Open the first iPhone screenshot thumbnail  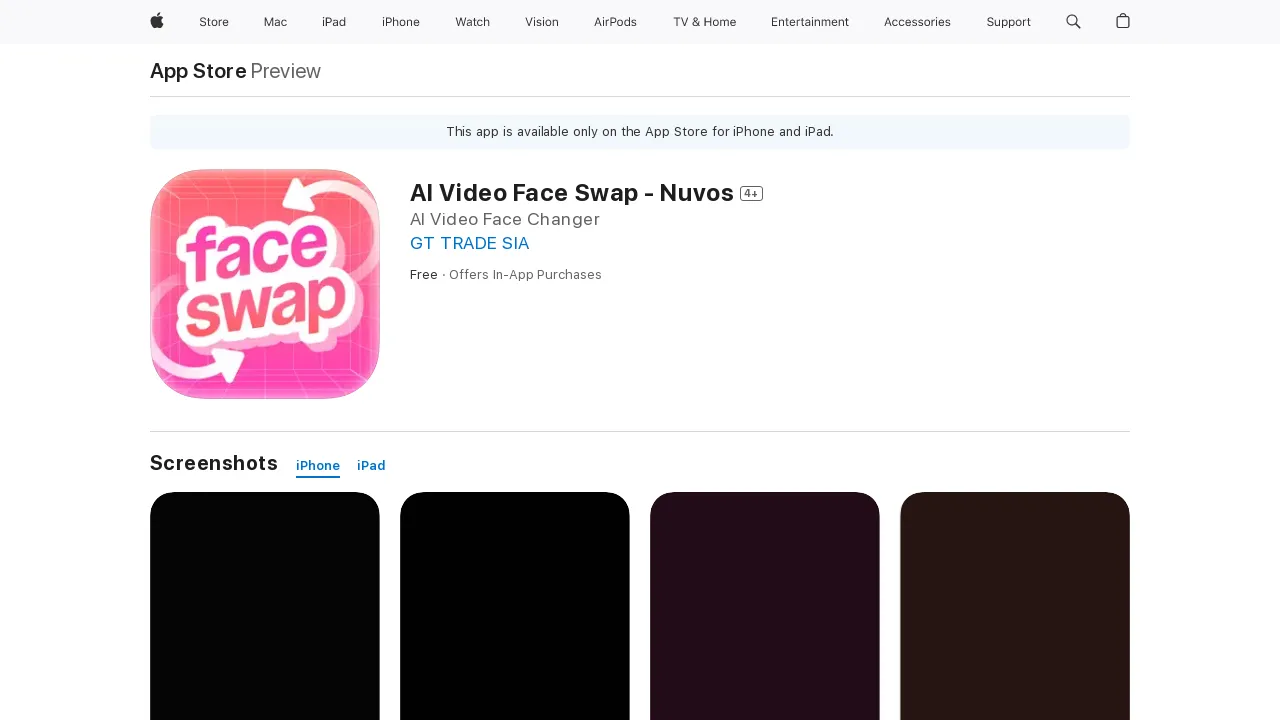[265, 606]
